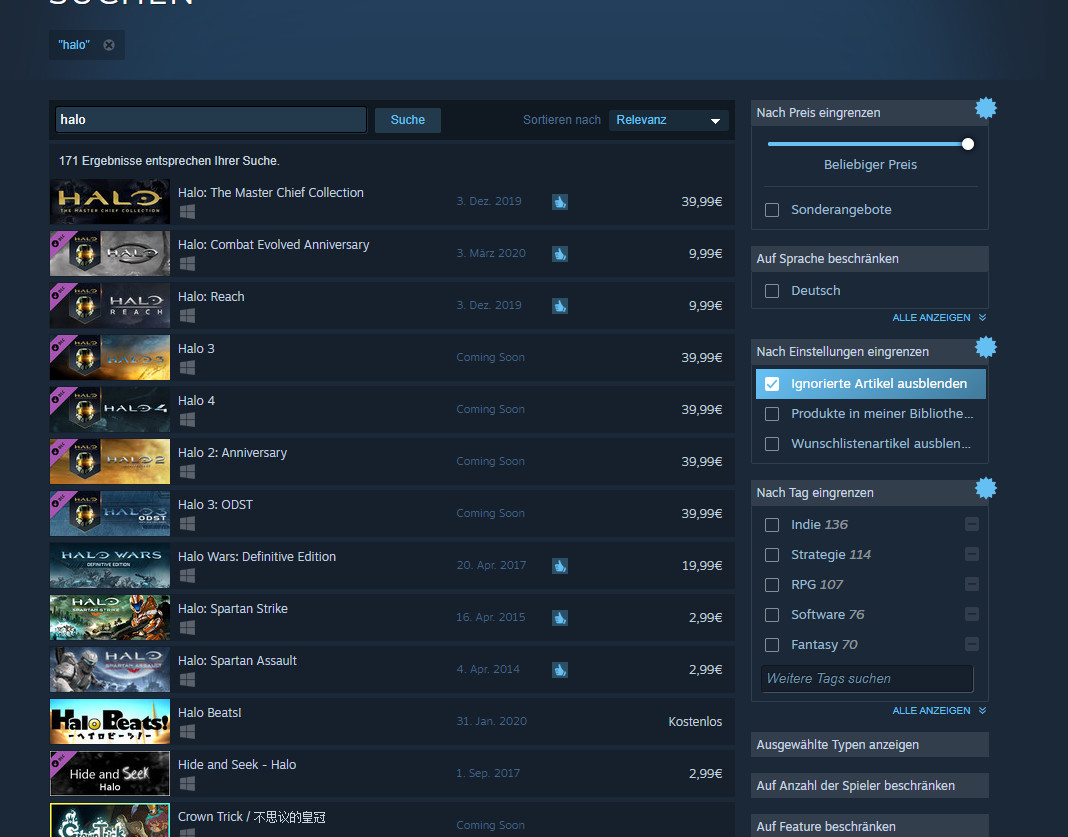Viewport: 1068px width, 837px height.
Task: Exclude the Indie tag with minus icon
Action: click(x=972, y=524)
